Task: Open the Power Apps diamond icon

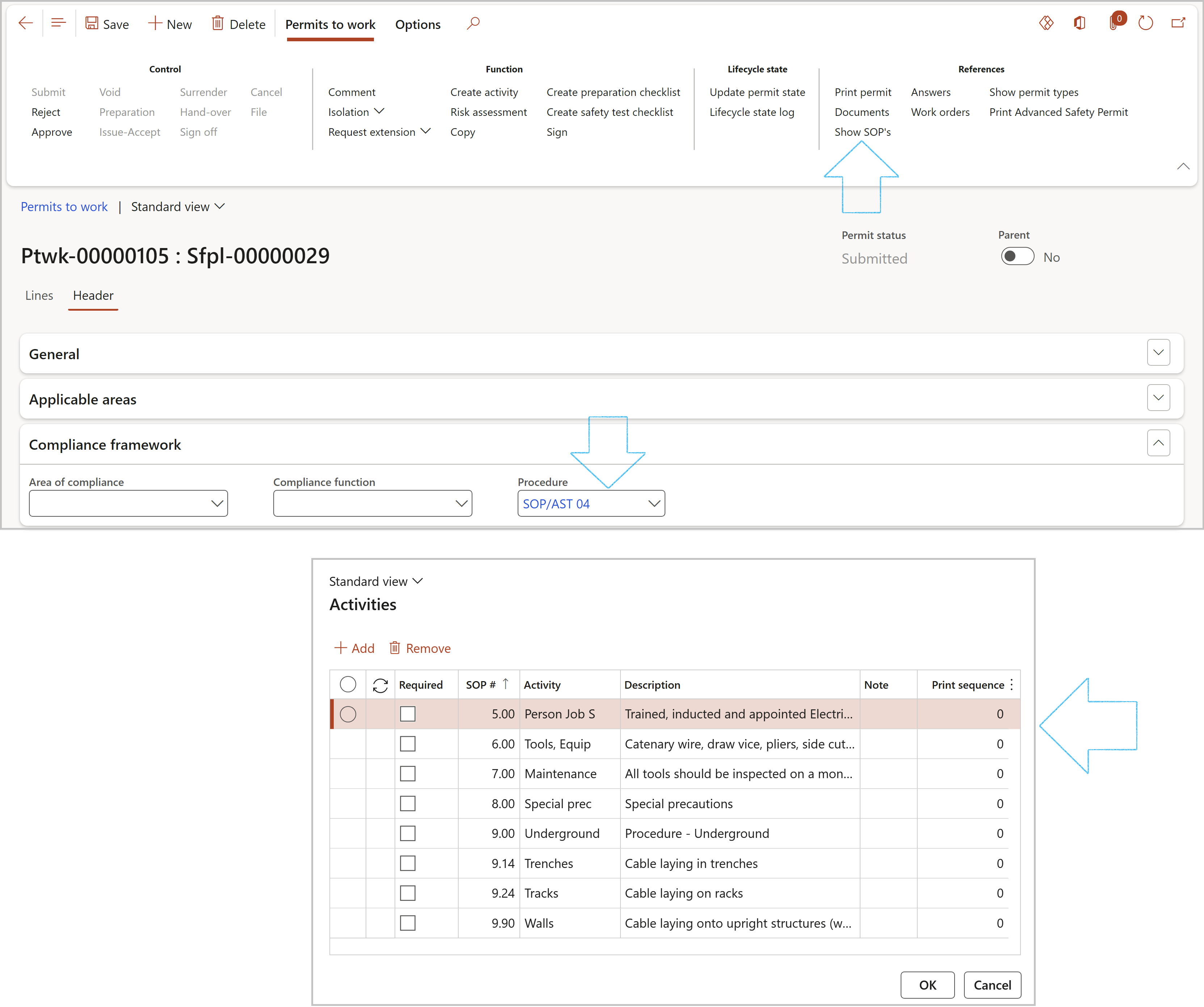Action: (x=1046, y=23)
